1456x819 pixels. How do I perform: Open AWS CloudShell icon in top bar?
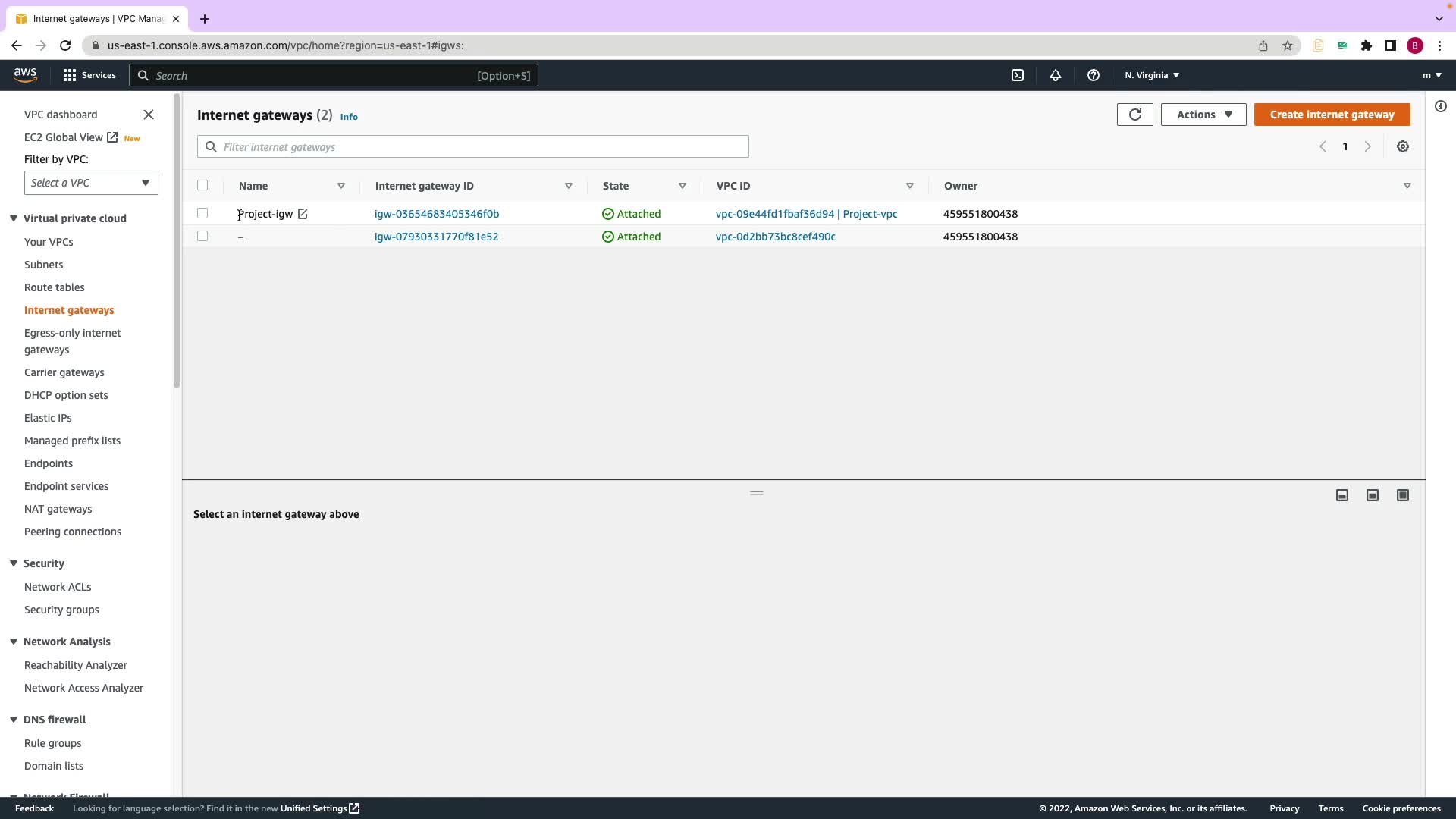point(1018,75)
